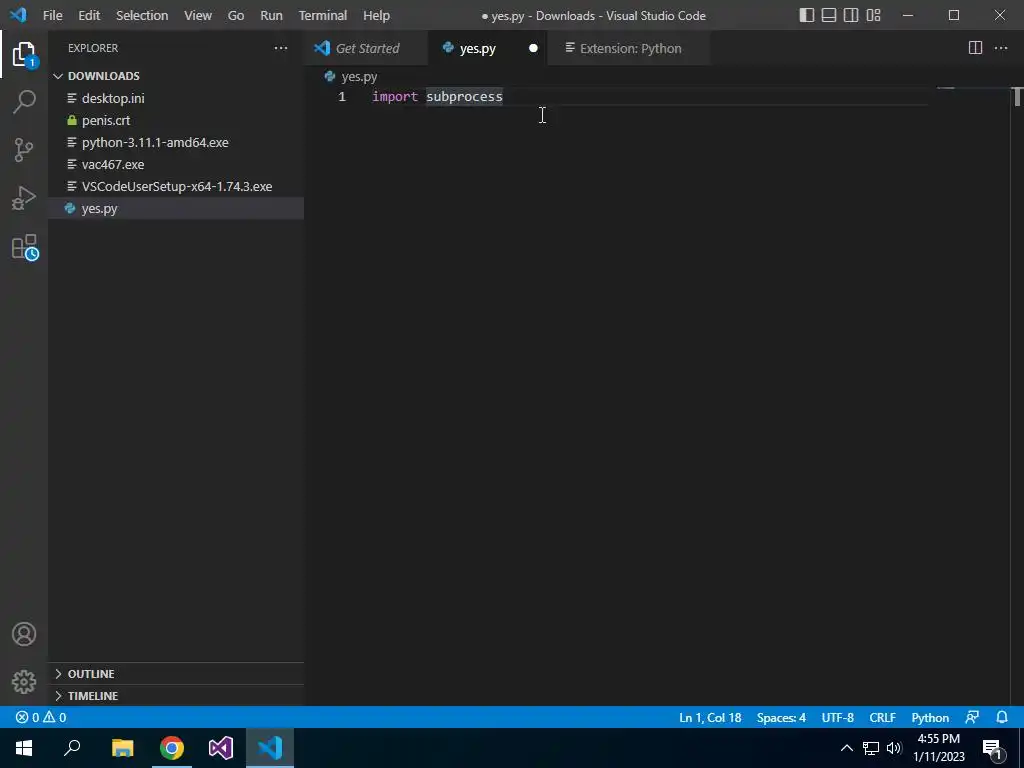
Task: Select VSCodeUserSetup-x64-1.74.3.exe file
Action: (x=176, y=186)
